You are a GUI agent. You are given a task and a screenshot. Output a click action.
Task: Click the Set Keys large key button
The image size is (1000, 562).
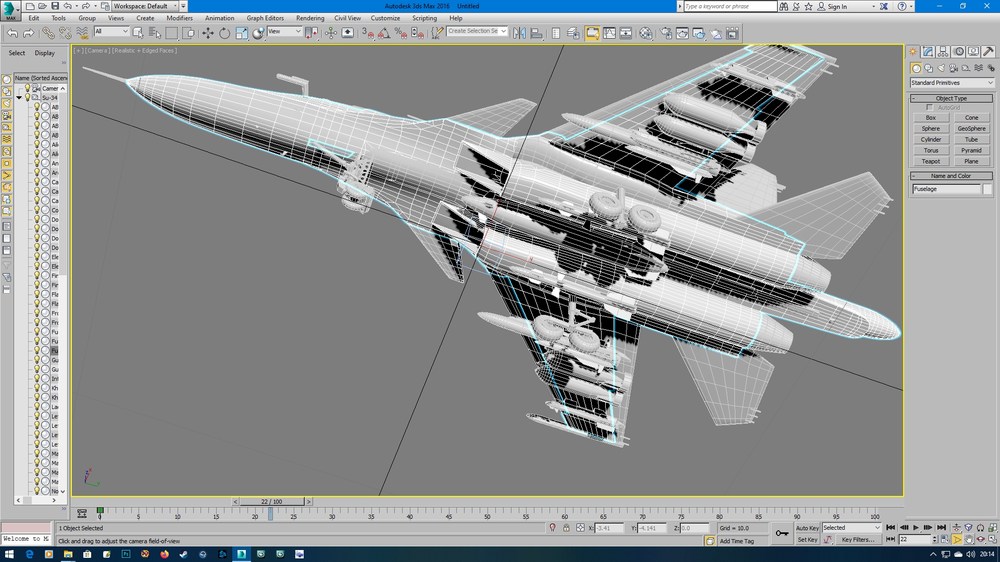782,533
